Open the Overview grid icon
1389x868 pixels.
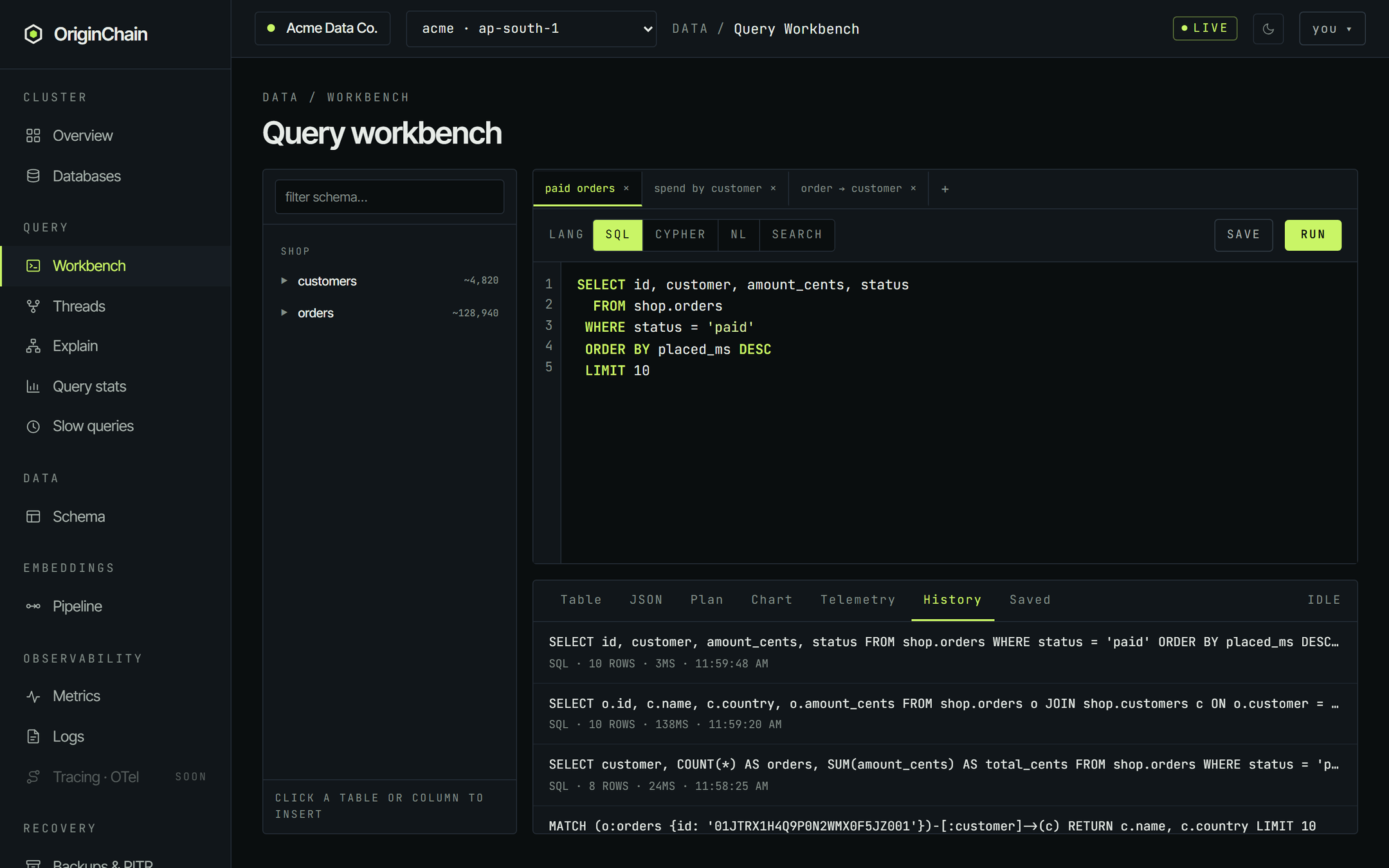point(33,136)
